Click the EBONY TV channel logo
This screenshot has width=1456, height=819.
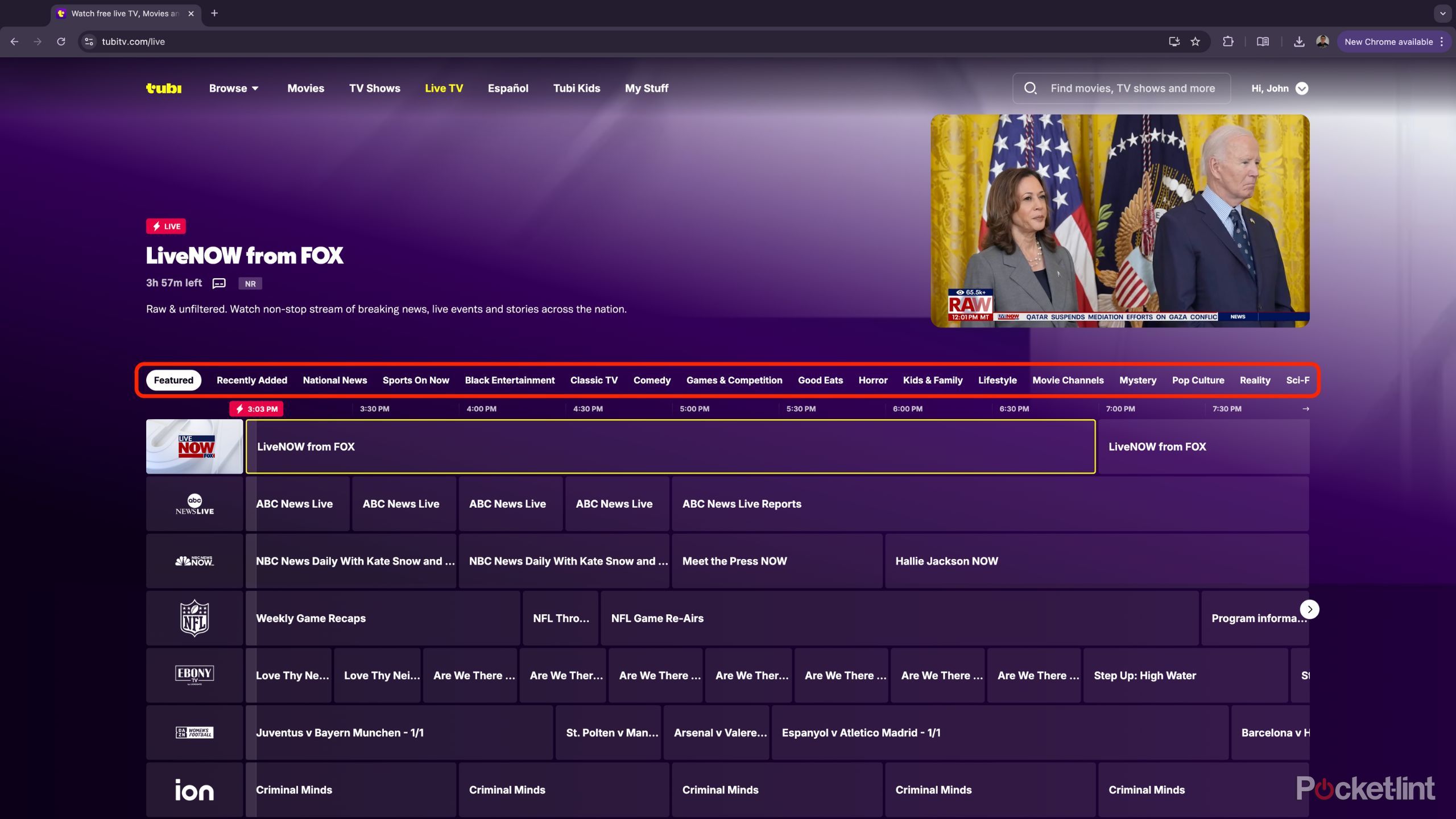(194, 675)
